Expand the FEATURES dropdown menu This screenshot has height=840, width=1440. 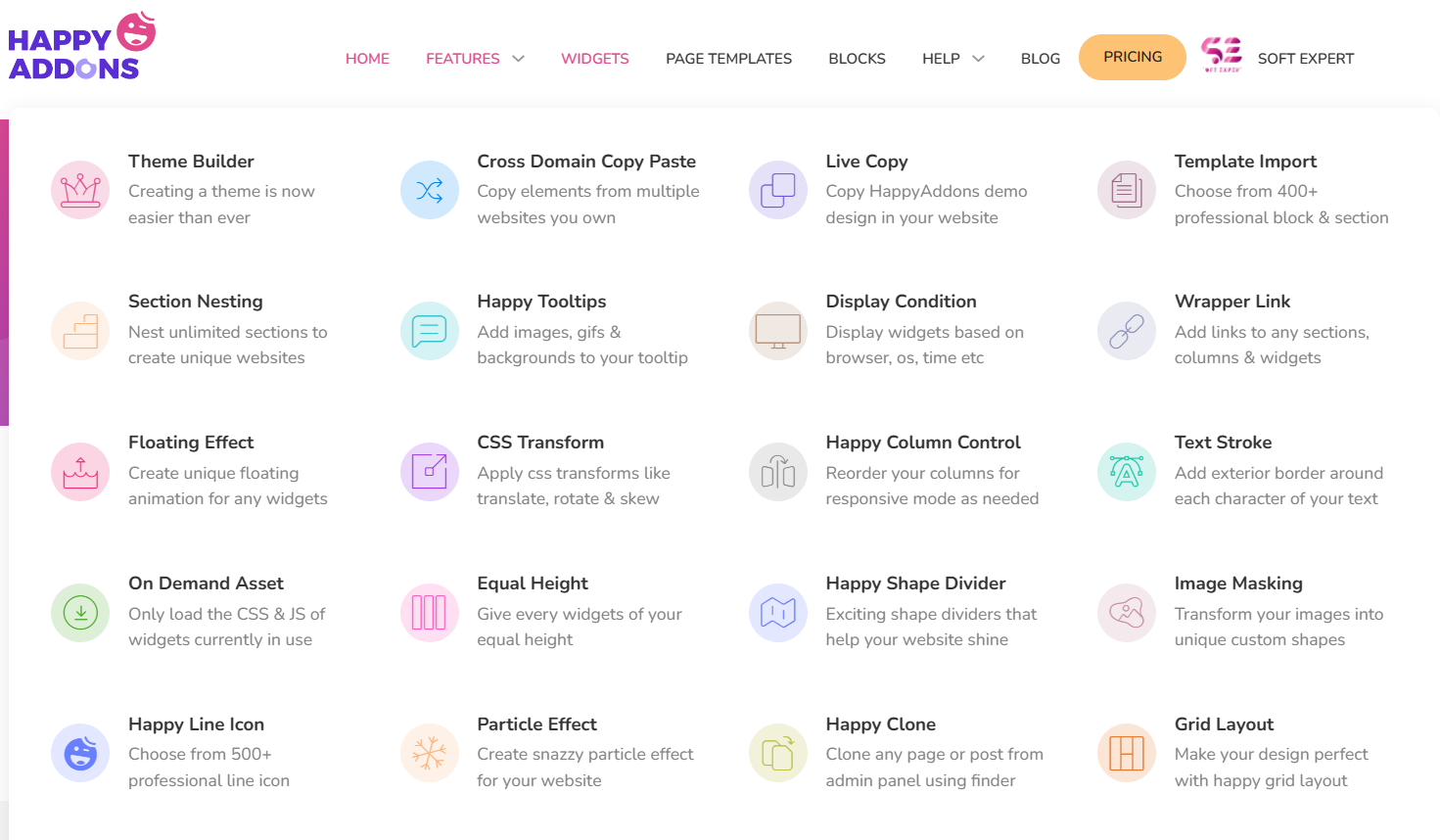pos(474,58)
